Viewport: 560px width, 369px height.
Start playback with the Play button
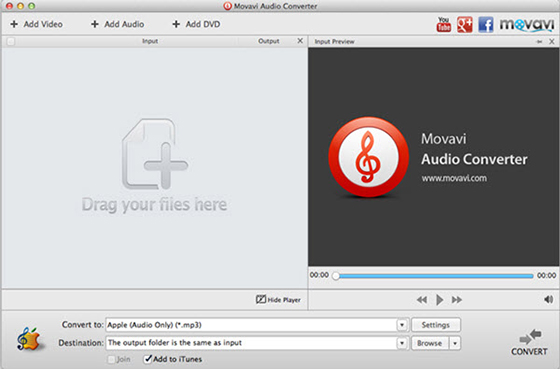click(x=440, y=300)
